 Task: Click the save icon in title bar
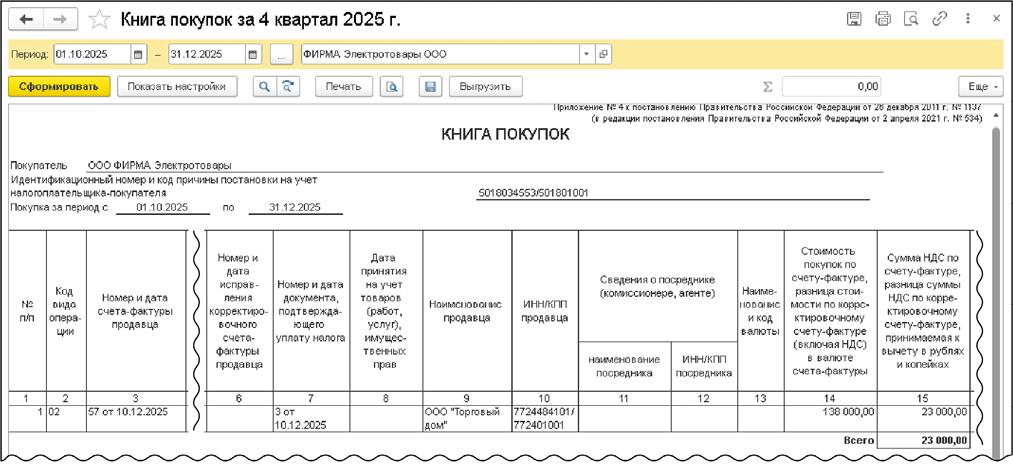tap(854, 19)
